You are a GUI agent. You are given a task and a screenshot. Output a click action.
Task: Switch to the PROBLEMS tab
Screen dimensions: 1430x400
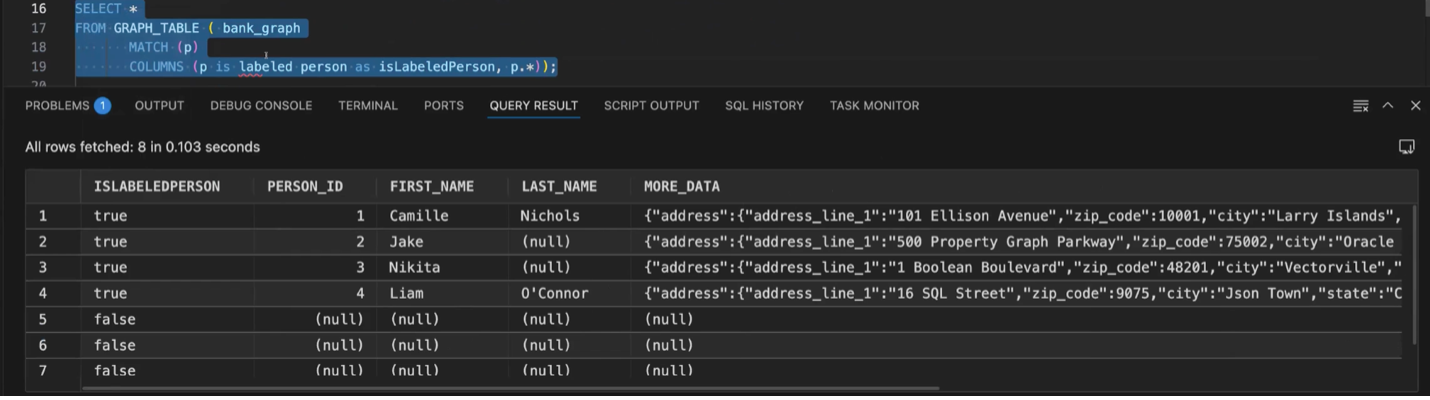(x=58, y=105)
